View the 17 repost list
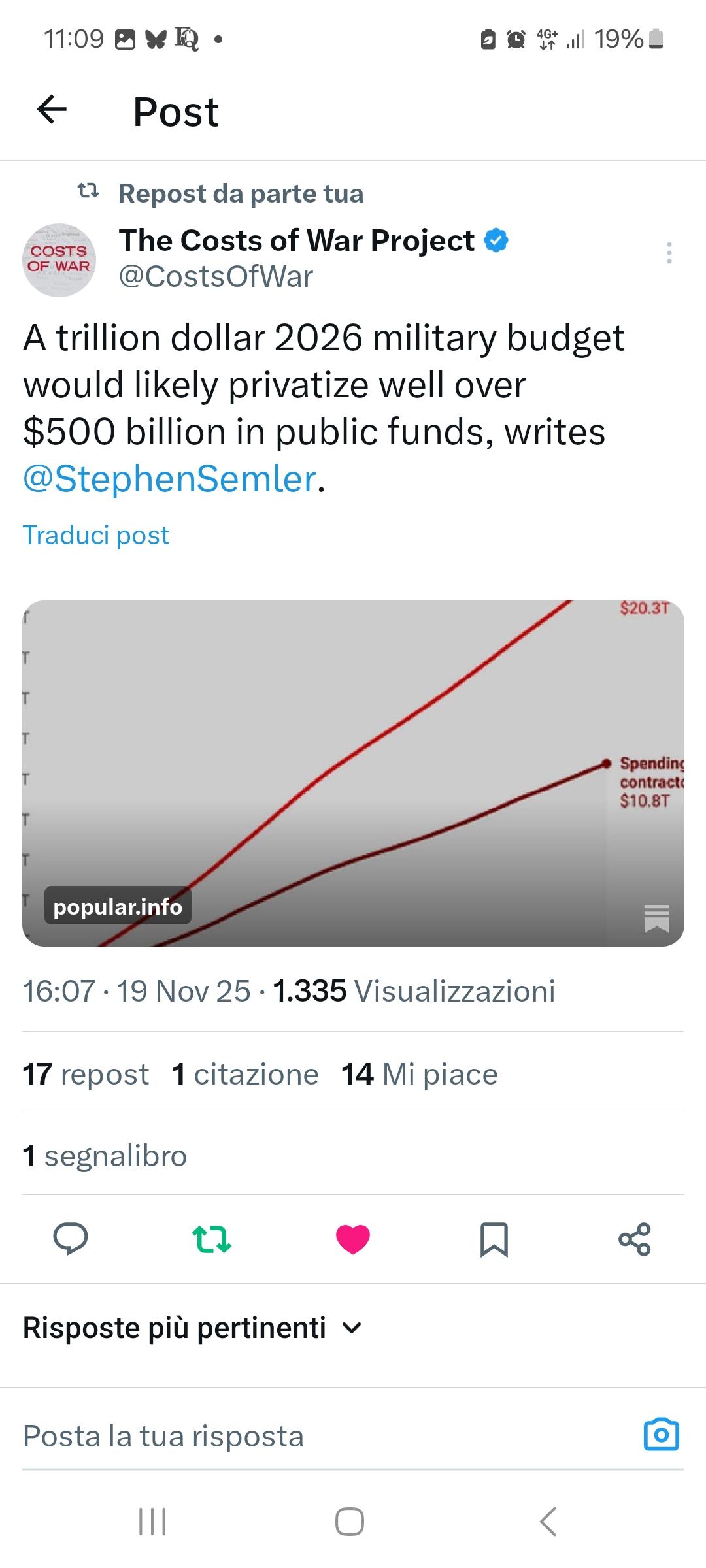This screenshot has width=706, height=1568. pyautogui.click(x=86, y=1074)
